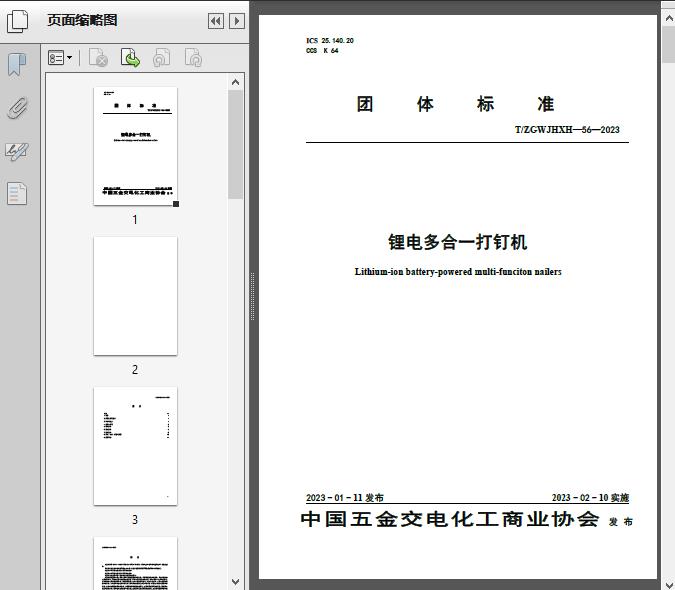The width and height of the screenshot is (675, 590).
Task: Select blank page 2 thumbnail
Action: click(135, 296)
